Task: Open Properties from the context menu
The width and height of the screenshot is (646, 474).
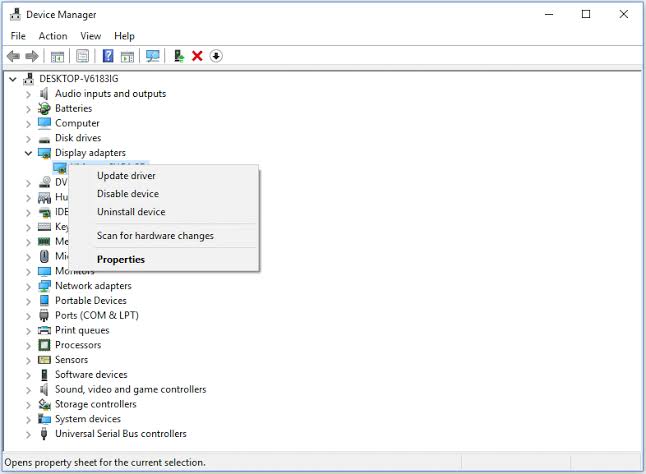Action: tap(121, 260)
